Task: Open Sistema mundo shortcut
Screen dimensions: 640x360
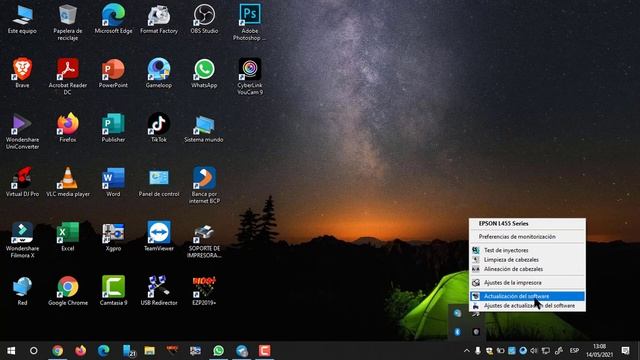Action: coord(204,127)
